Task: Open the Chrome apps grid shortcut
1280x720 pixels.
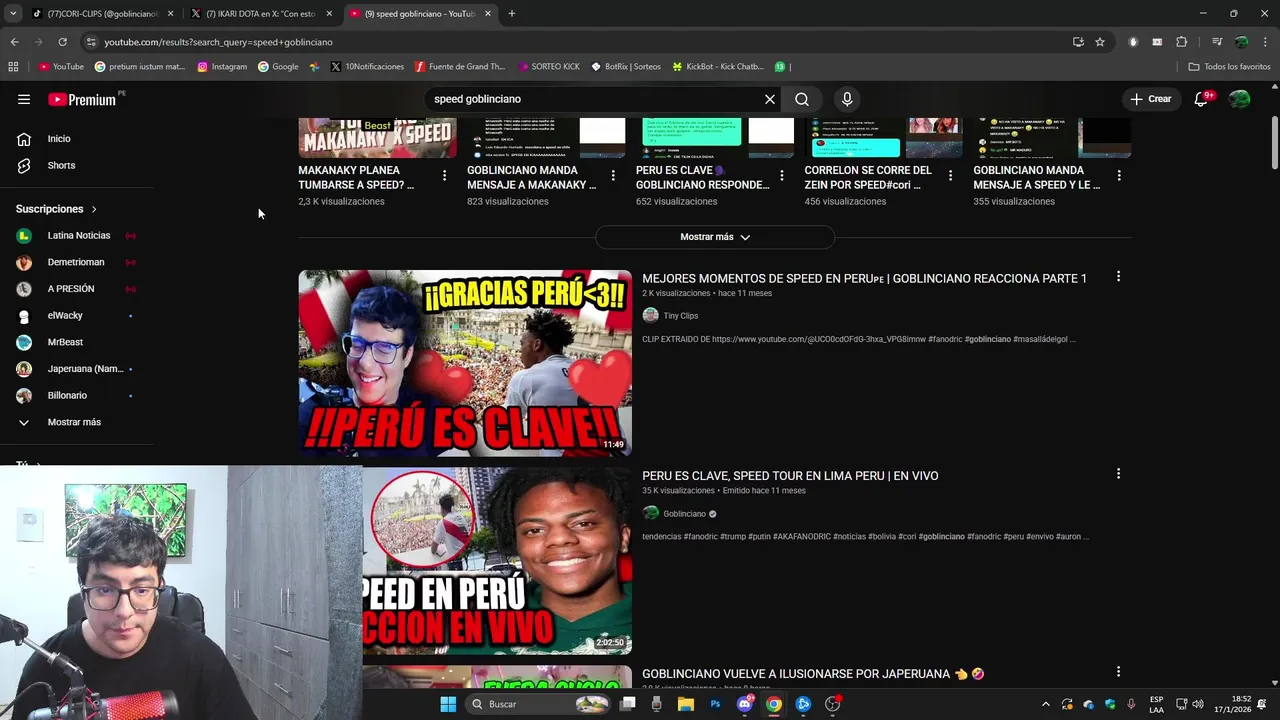Action: (13, 67)
